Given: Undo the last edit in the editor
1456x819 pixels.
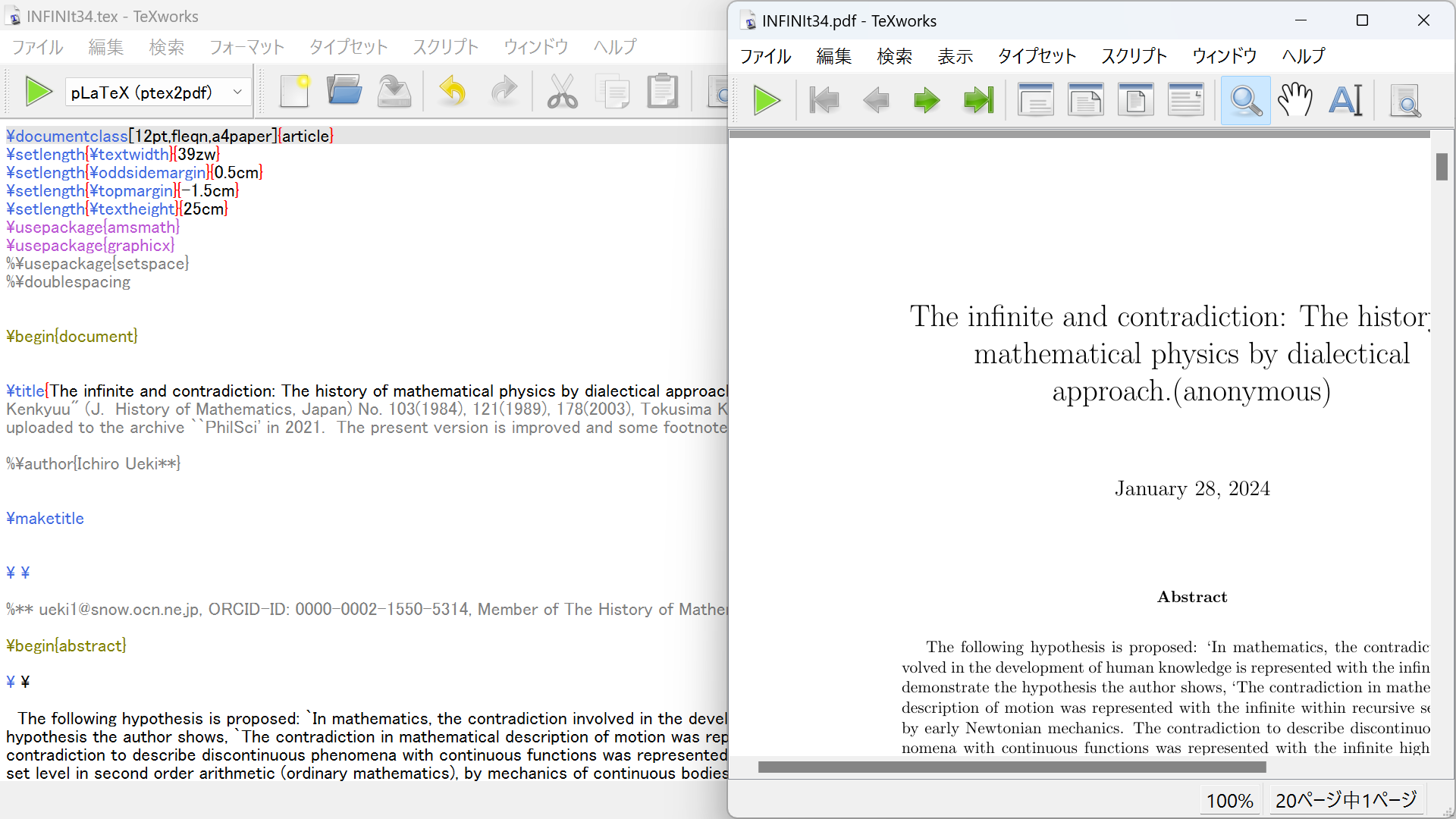Looking at the screenshot, I should [x=453, y=92].
